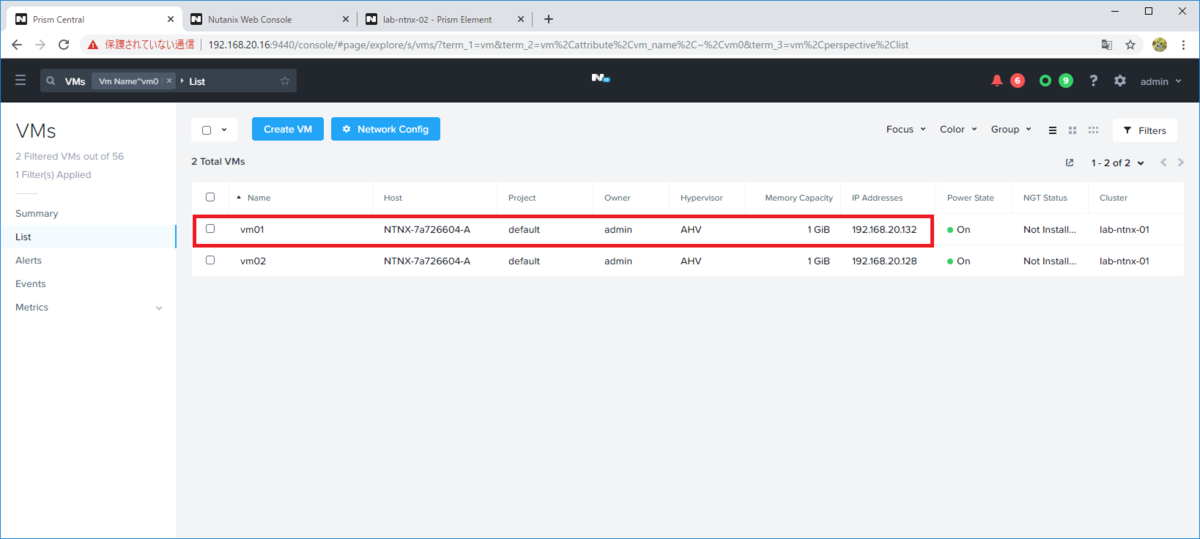This screenshot has width=1200, height=539.
Task: Click the red badge showing 6
Action: (1017, 80)
